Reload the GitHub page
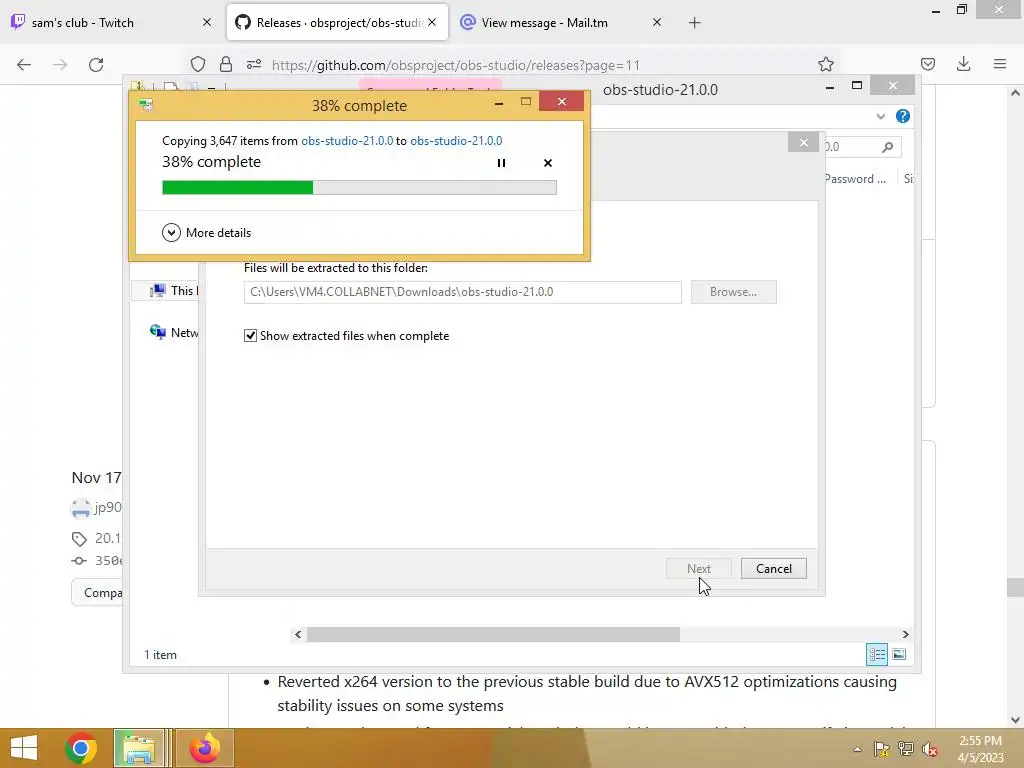 point(96,65)
